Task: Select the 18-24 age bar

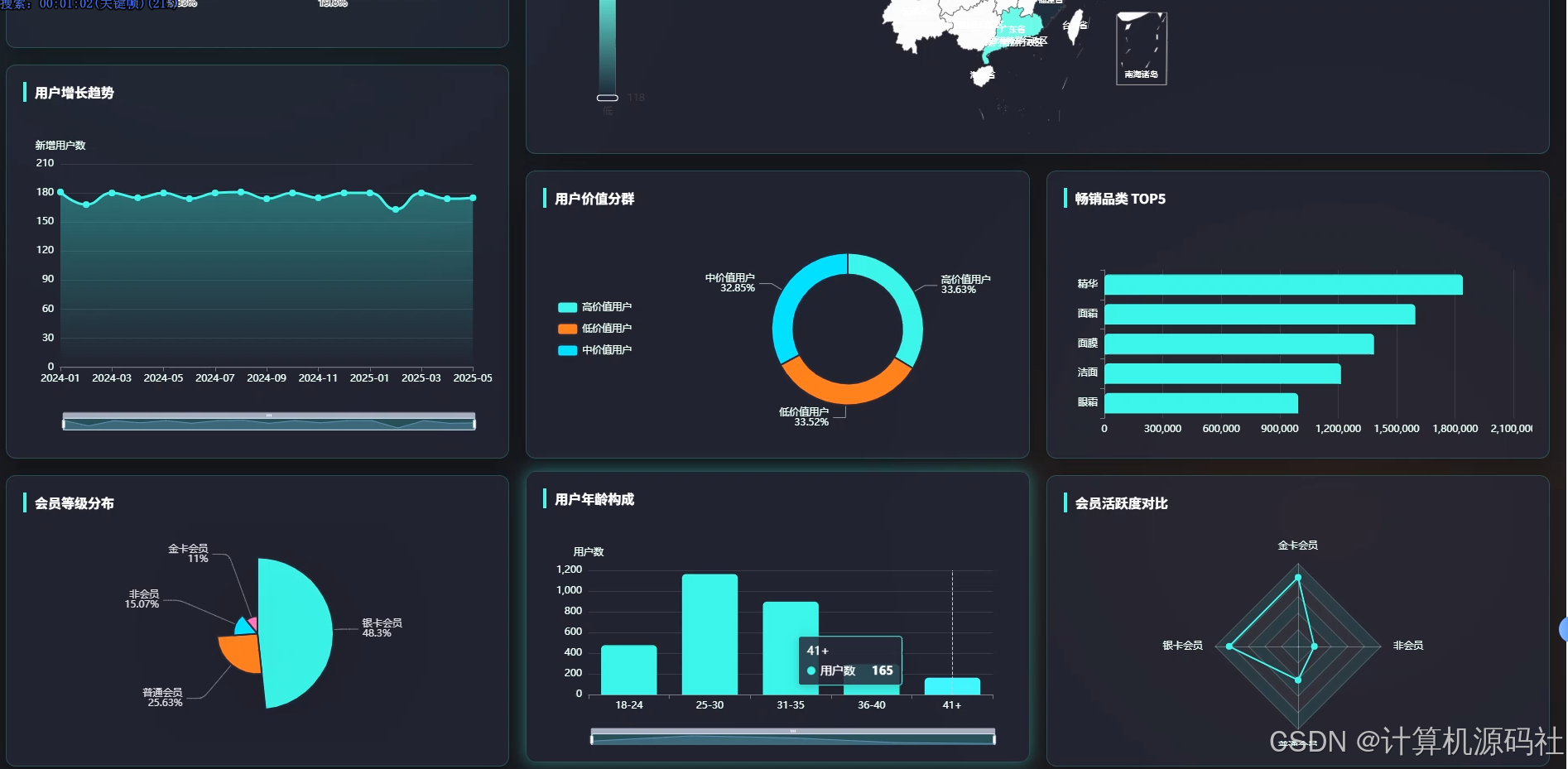Action: (628, 670)
